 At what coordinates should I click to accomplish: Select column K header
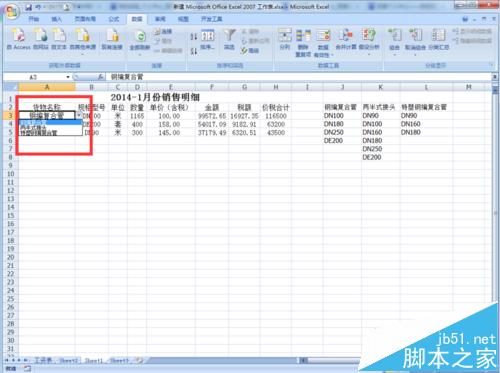[380, 87]
